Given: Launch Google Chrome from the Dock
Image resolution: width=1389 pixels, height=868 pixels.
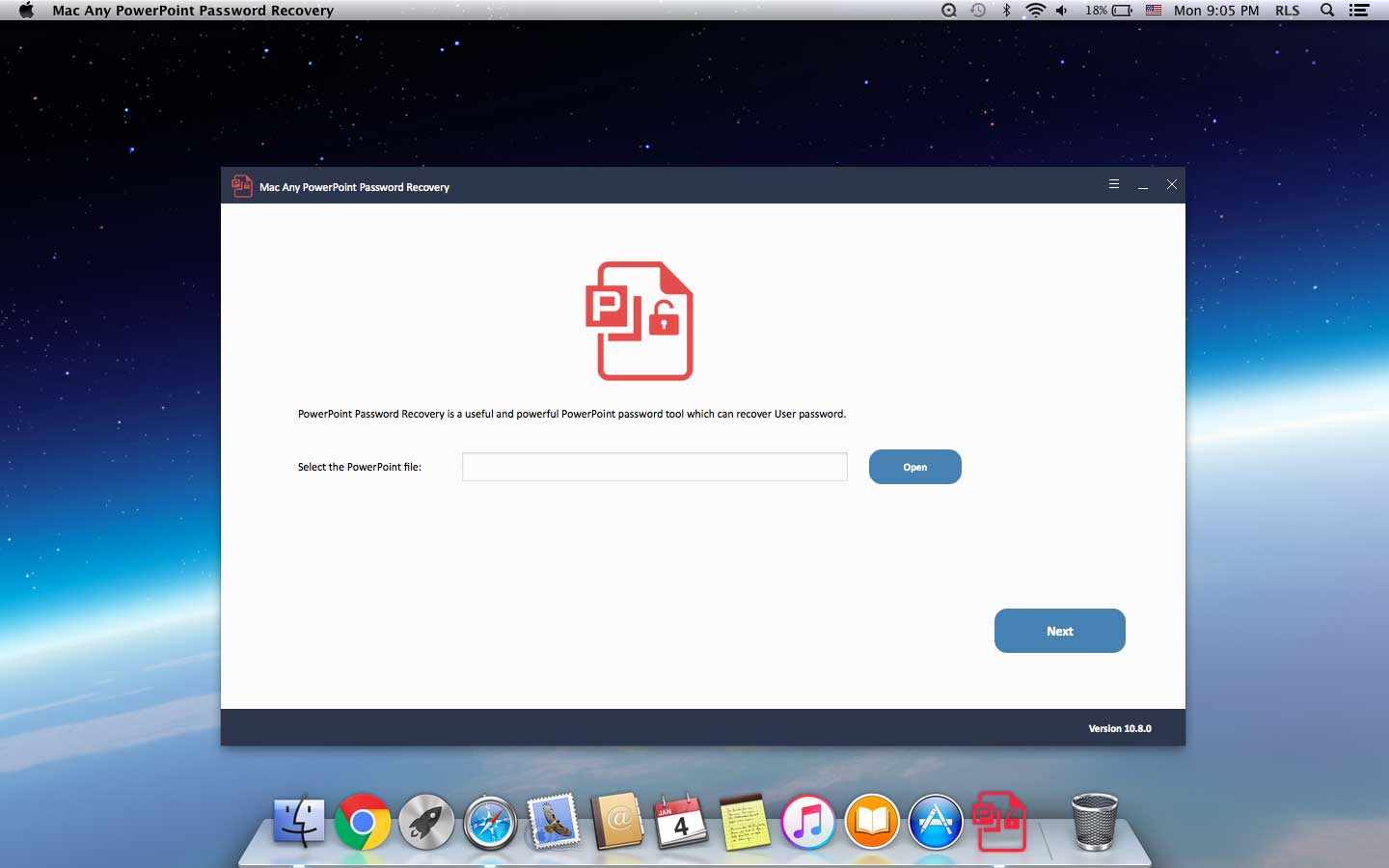Looking at the screenshot, I should 363,822.
